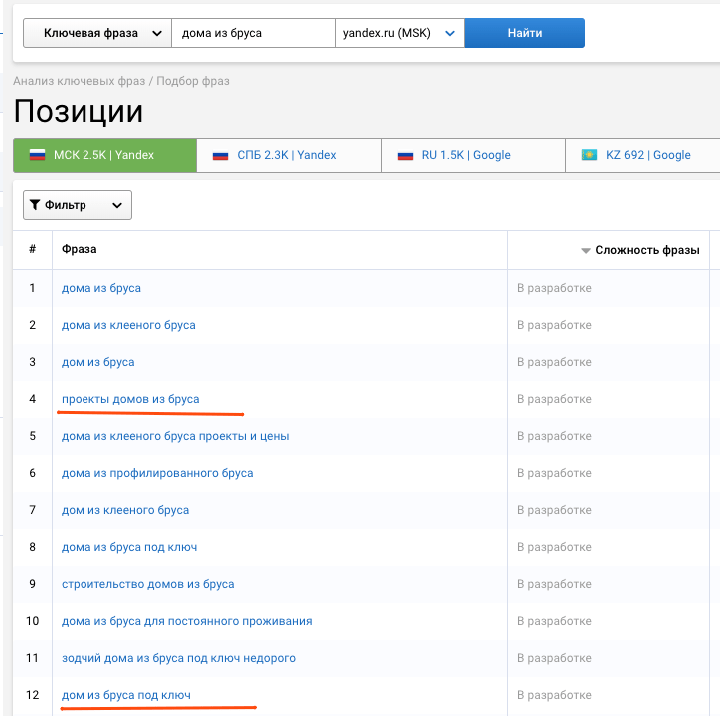Open дома из клееного бруса проекты и цены
The width and height of the screenshot is (720, 716).
pyautogui.click(x=175, y=436)
